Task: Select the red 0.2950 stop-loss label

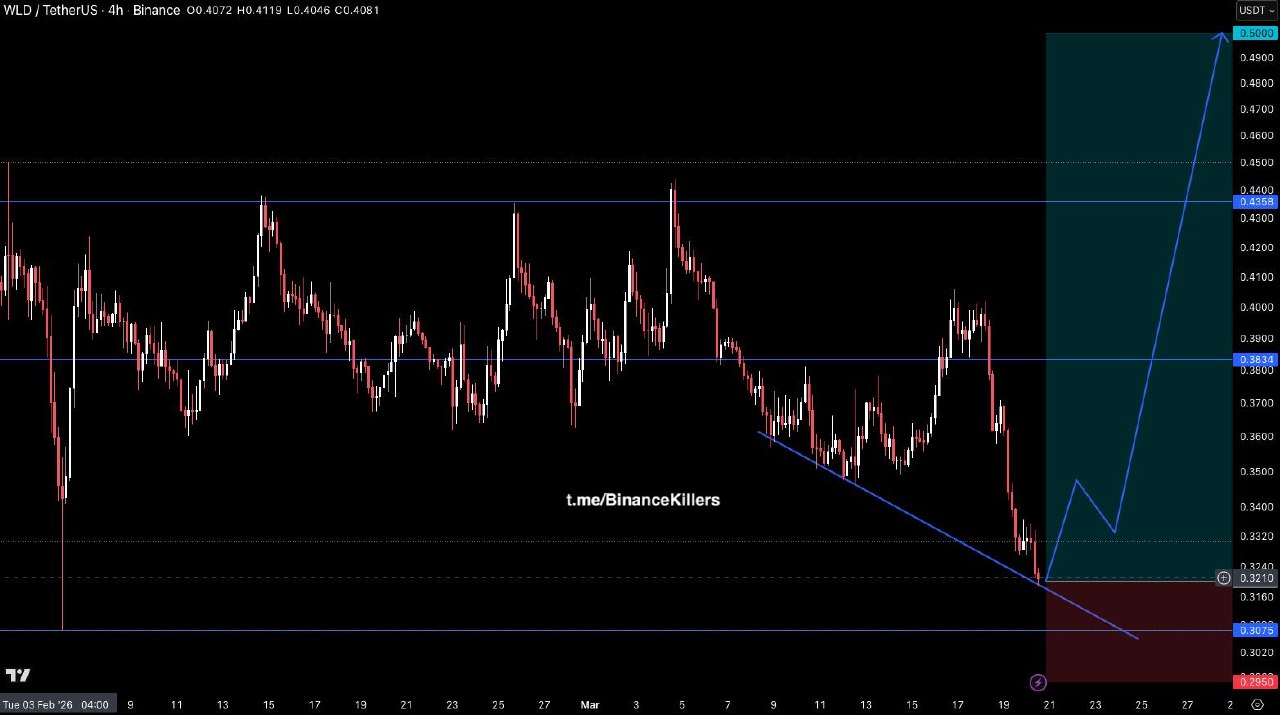Action: point(1256,681)
